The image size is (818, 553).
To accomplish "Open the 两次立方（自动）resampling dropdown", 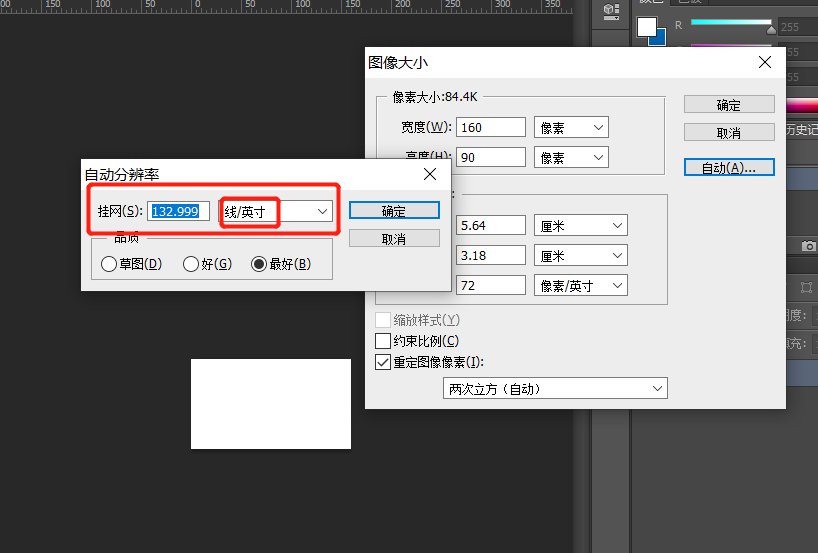I will (555, 389).
